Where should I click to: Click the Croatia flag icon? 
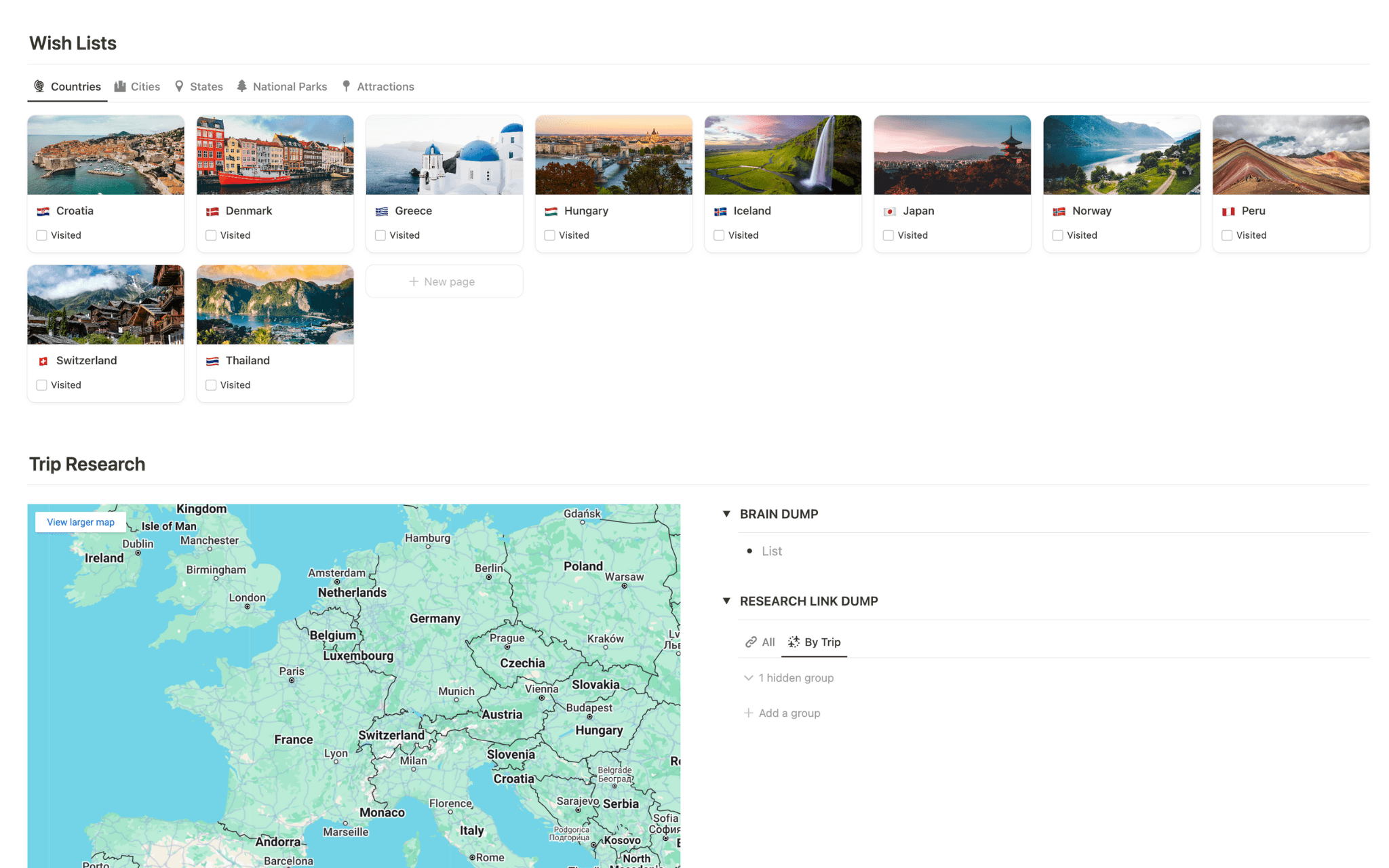pyautogui.click(x=43, y=212)
